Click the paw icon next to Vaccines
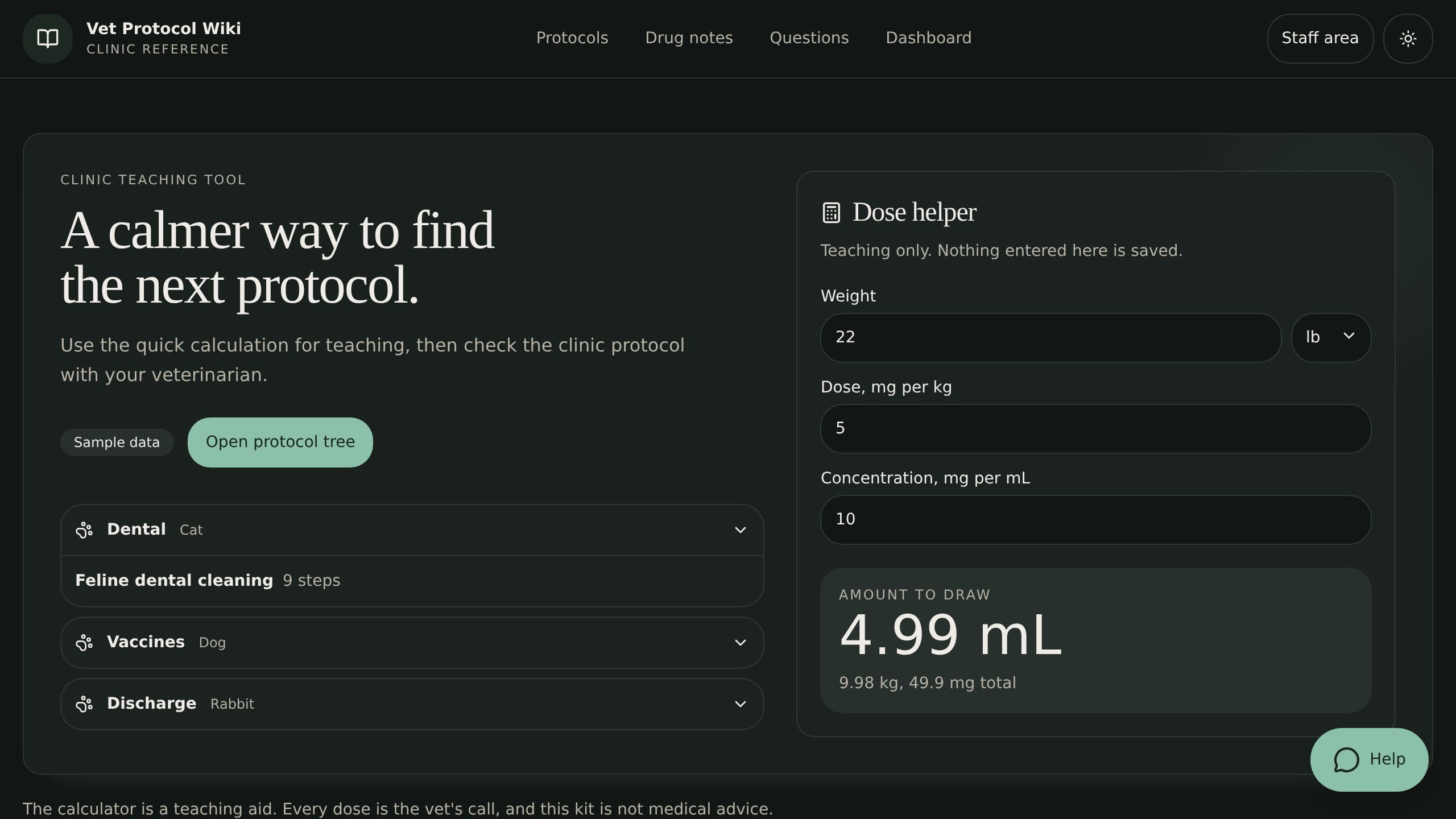This screenshot has height=819, width=1456. 84,642
